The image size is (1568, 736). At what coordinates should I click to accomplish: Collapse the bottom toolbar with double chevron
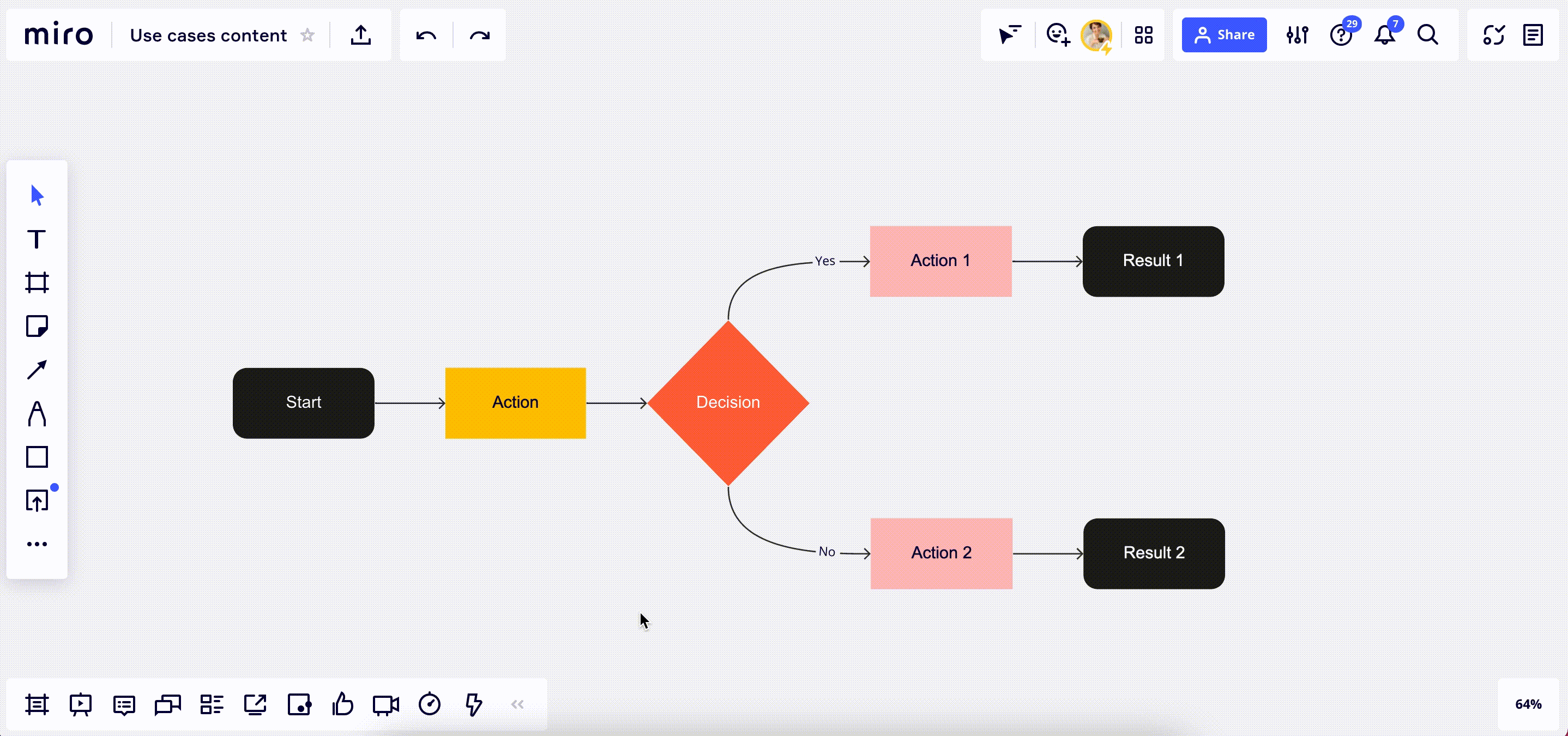(x=517, y=704)
